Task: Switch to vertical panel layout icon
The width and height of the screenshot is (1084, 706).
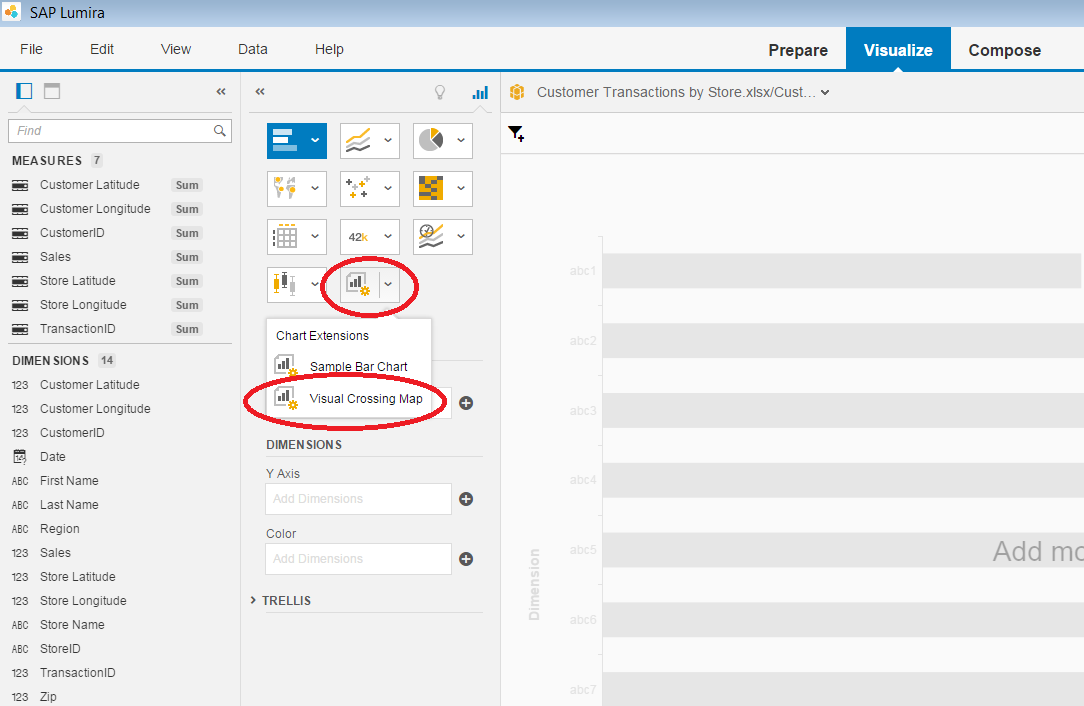Action: tap(24, 91)
